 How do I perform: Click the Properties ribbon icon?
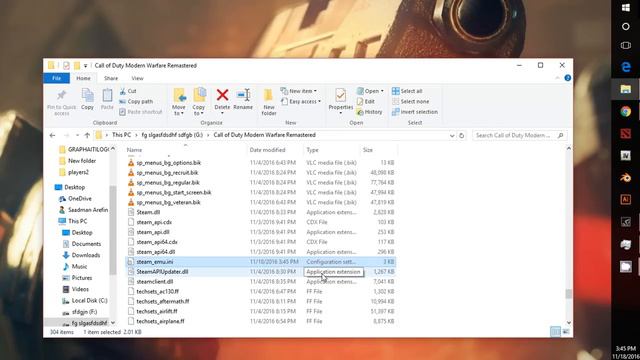coord(340,96)
